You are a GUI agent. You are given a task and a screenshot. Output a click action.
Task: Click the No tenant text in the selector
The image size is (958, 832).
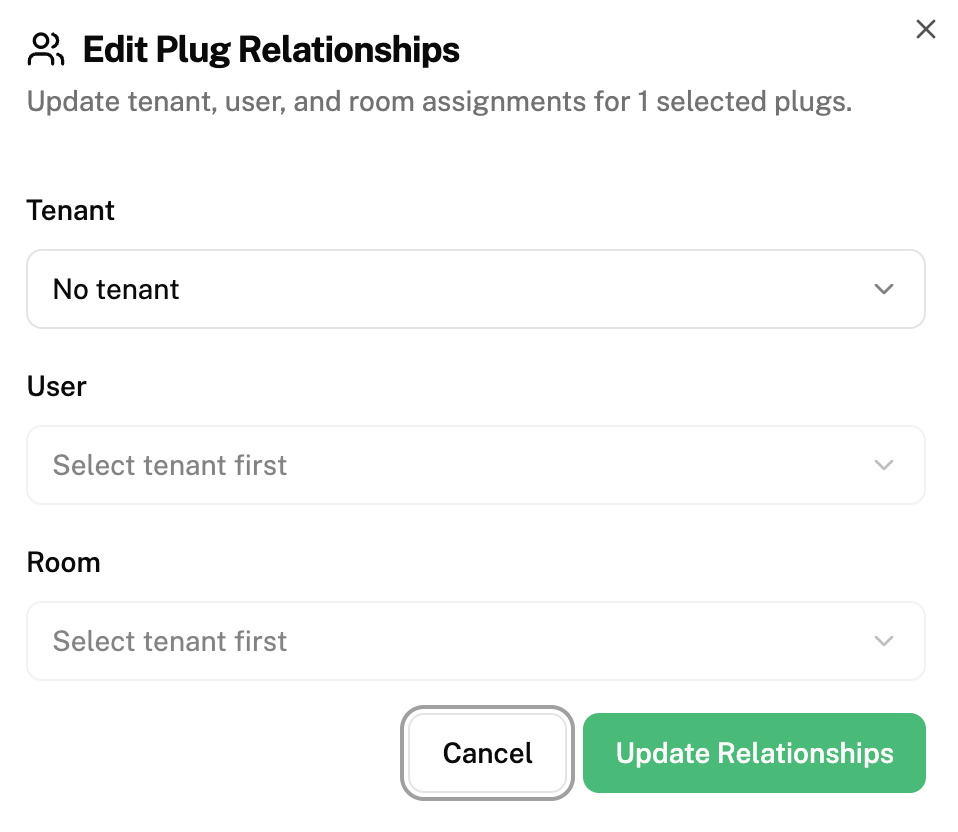pyautogui.click(x=115, y=289)
